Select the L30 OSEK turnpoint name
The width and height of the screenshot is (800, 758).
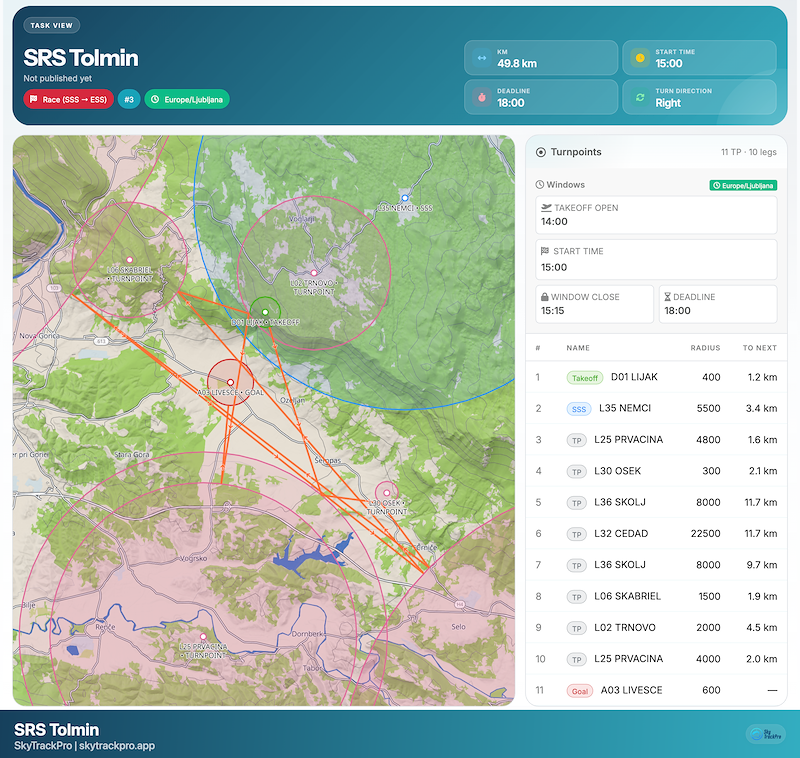click(618, 471)
